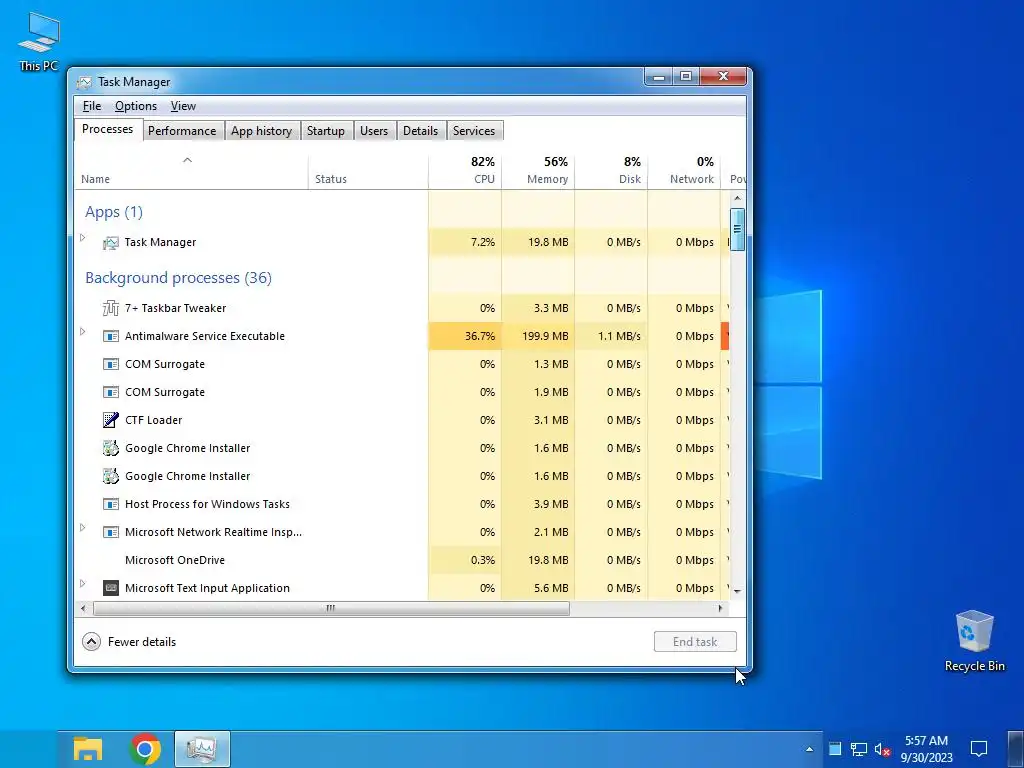Click the 7+ Taskbar Tweaker process icon

110,308
